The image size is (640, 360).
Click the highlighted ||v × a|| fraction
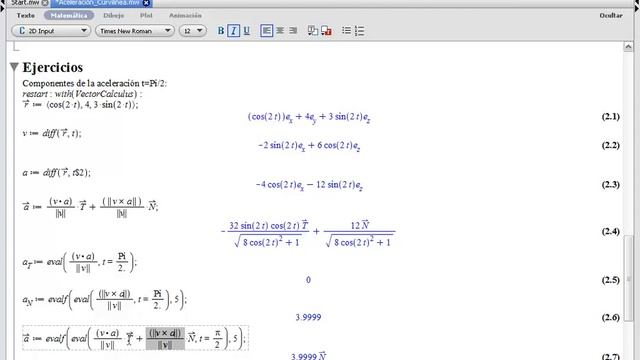[165, 339]
